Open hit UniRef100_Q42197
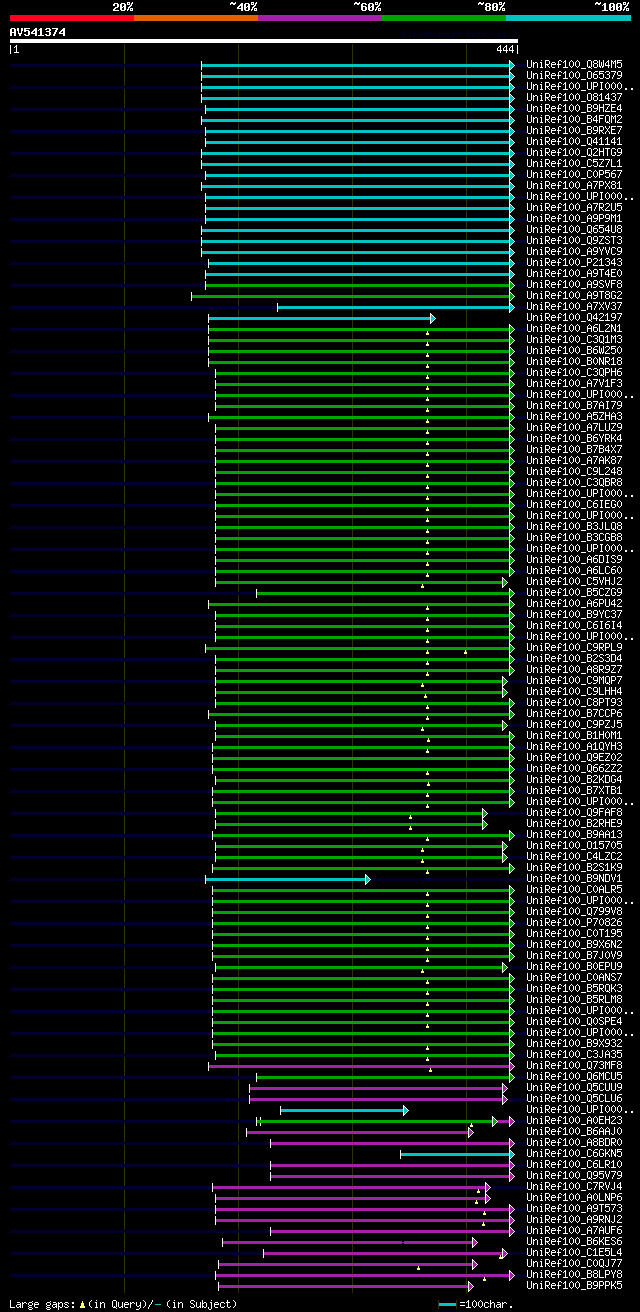Image resolution: width=640 pixels, height=1312 pixels. pyautogui.click(x=575, y=317)
